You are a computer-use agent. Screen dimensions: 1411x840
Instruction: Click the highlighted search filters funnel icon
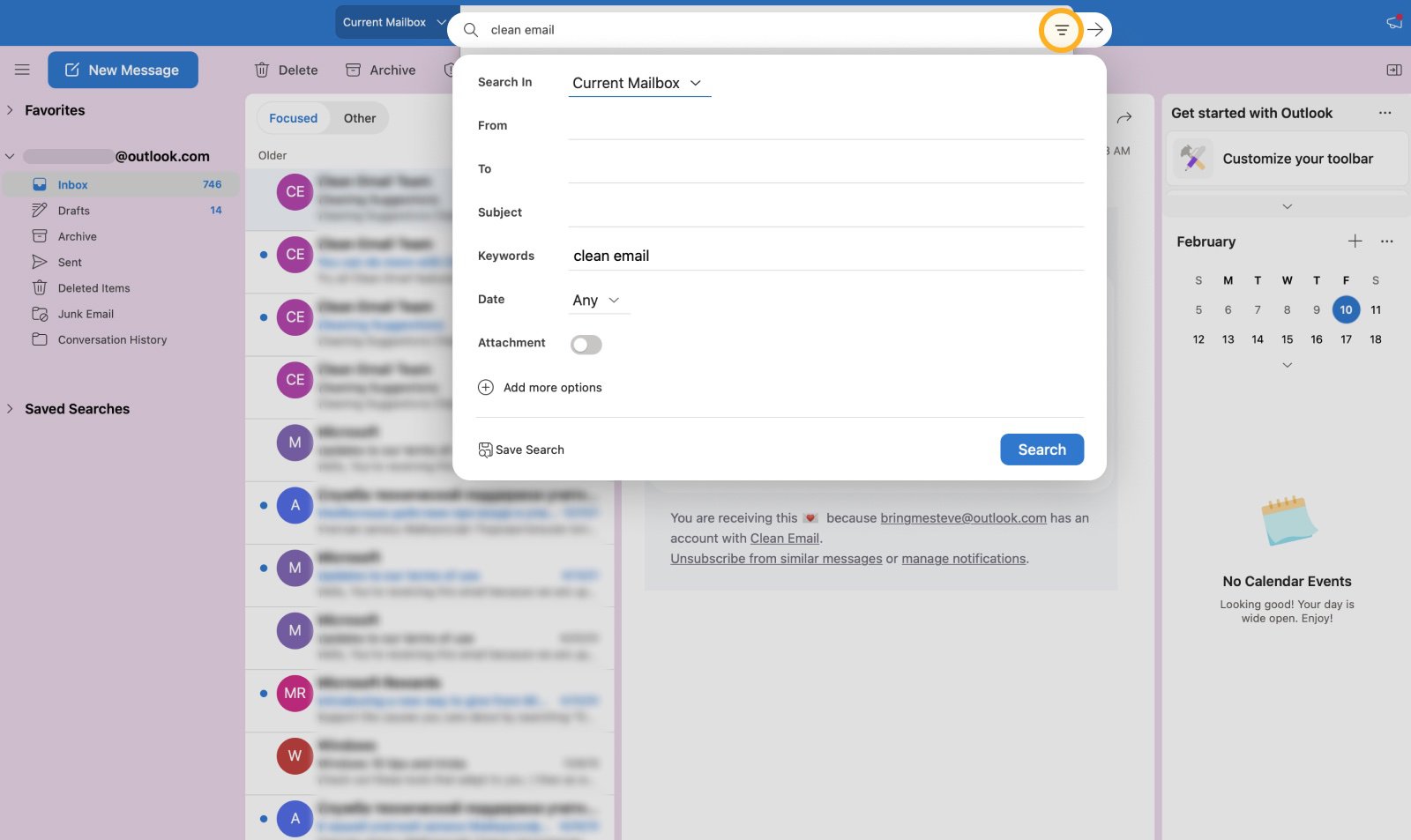1060,29
